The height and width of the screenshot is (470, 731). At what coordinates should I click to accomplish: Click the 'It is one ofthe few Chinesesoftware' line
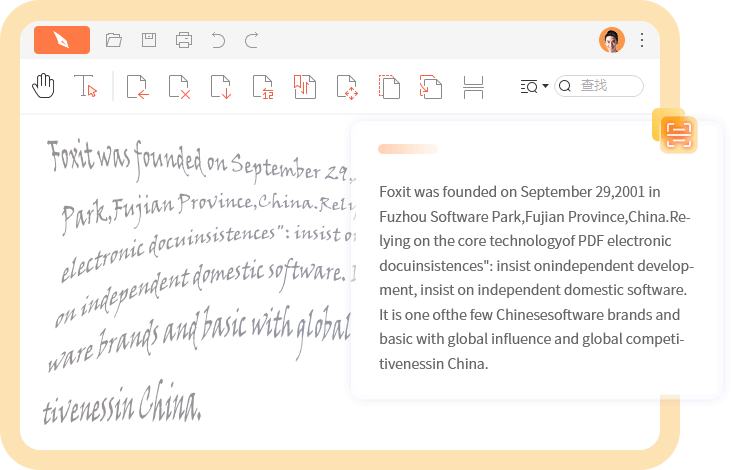click(x=530, y=315)
